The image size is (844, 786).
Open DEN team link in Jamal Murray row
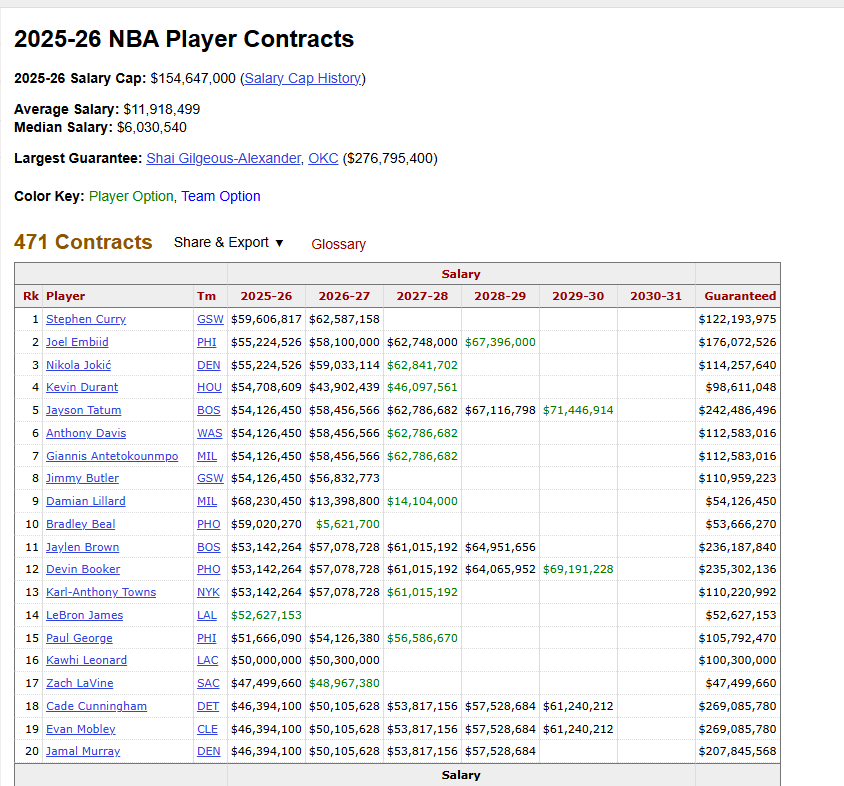tap(209, 751)
